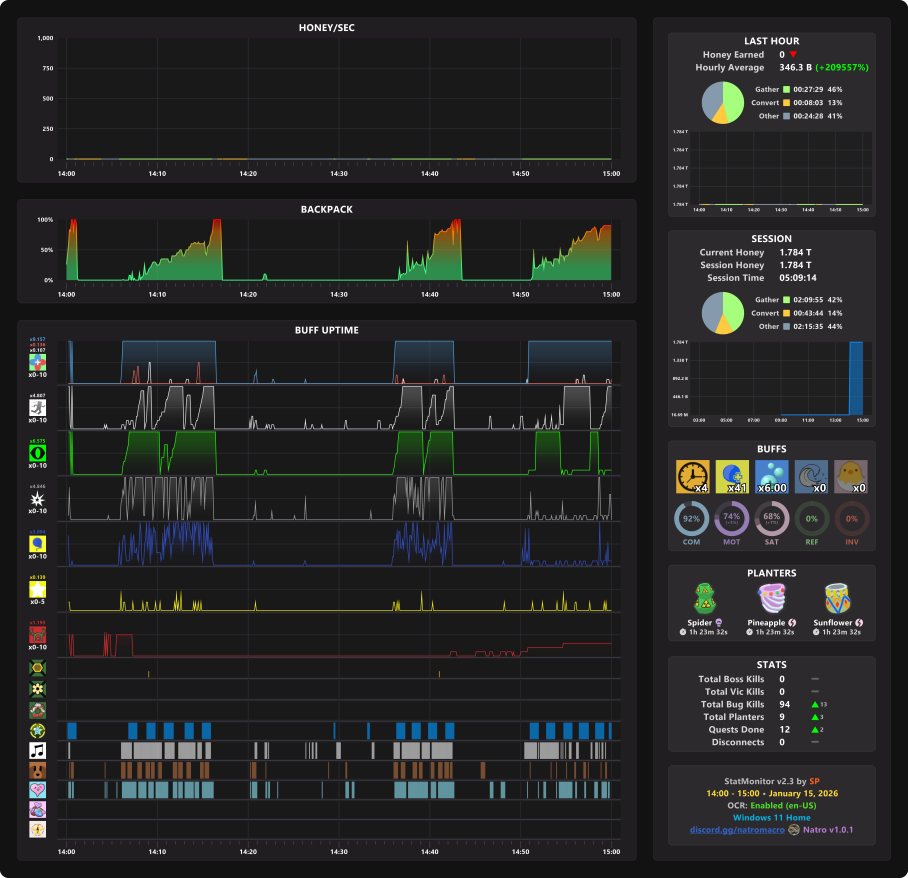Select the baby chick buff icon x0
The height and width of the screenshot is (878, 908).
coord(851,477)
